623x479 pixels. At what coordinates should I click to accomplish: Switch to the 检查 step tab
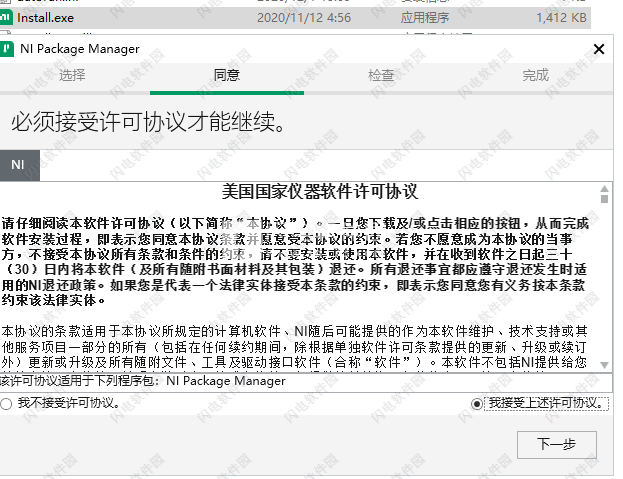point(381,75)
